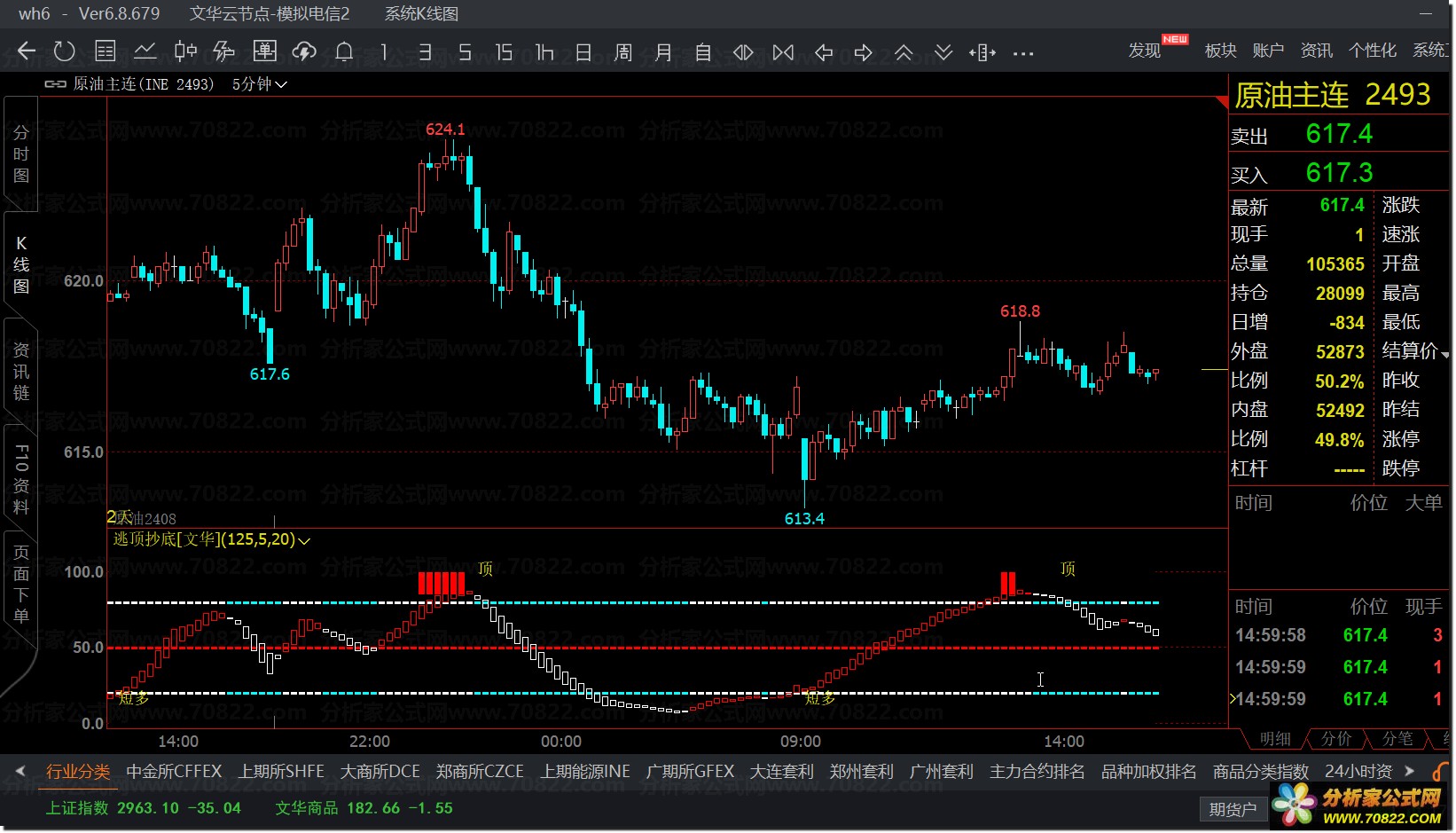Select 大商所DCE bottom tab

coord(380,772)
